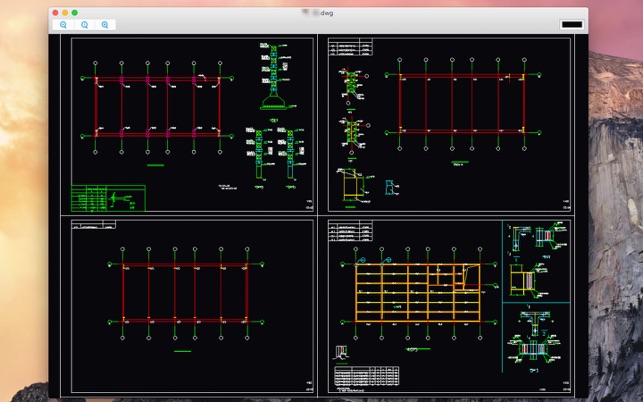This screenshot has height=402, width=643.
Task: Click the zoom in magnifier icon
Action: tap(105, 25)
